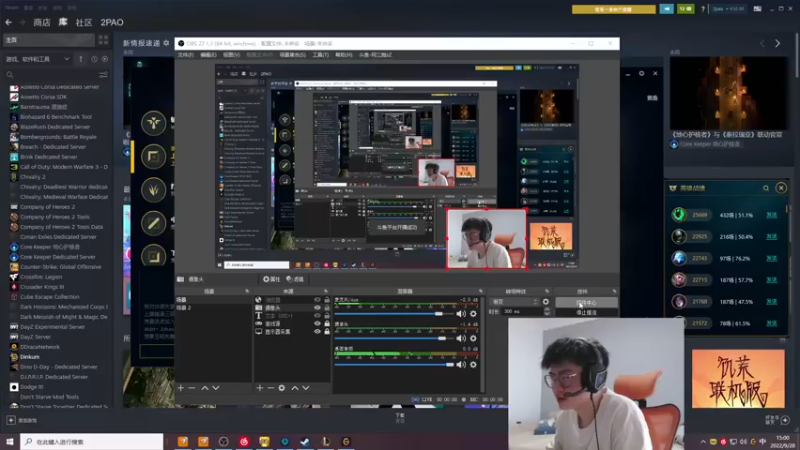Toggle visibility of 浏览器 source
The image size is (800, 450).
[x=317, y=300]
